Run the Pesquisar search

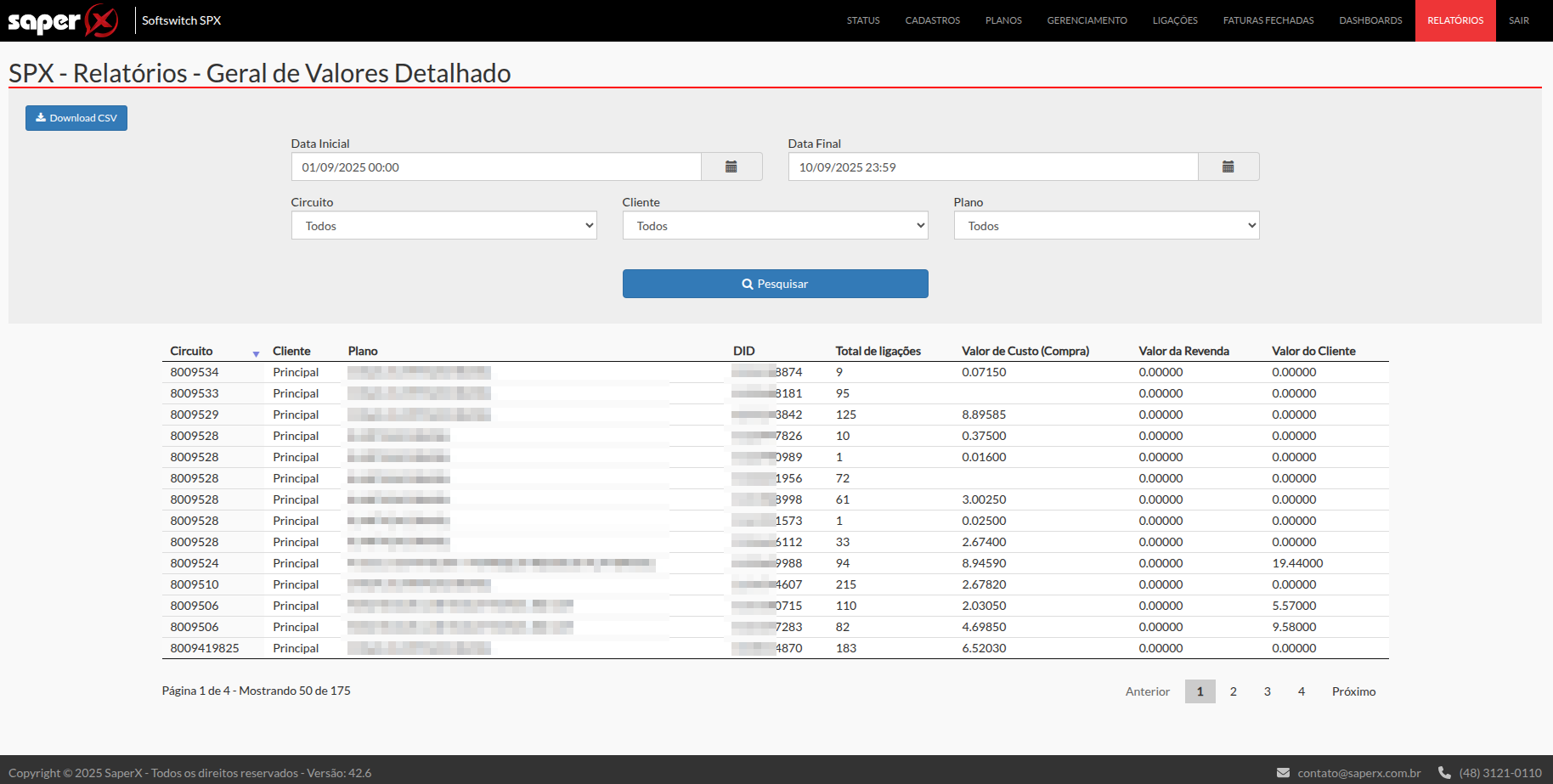click(775, 284)
